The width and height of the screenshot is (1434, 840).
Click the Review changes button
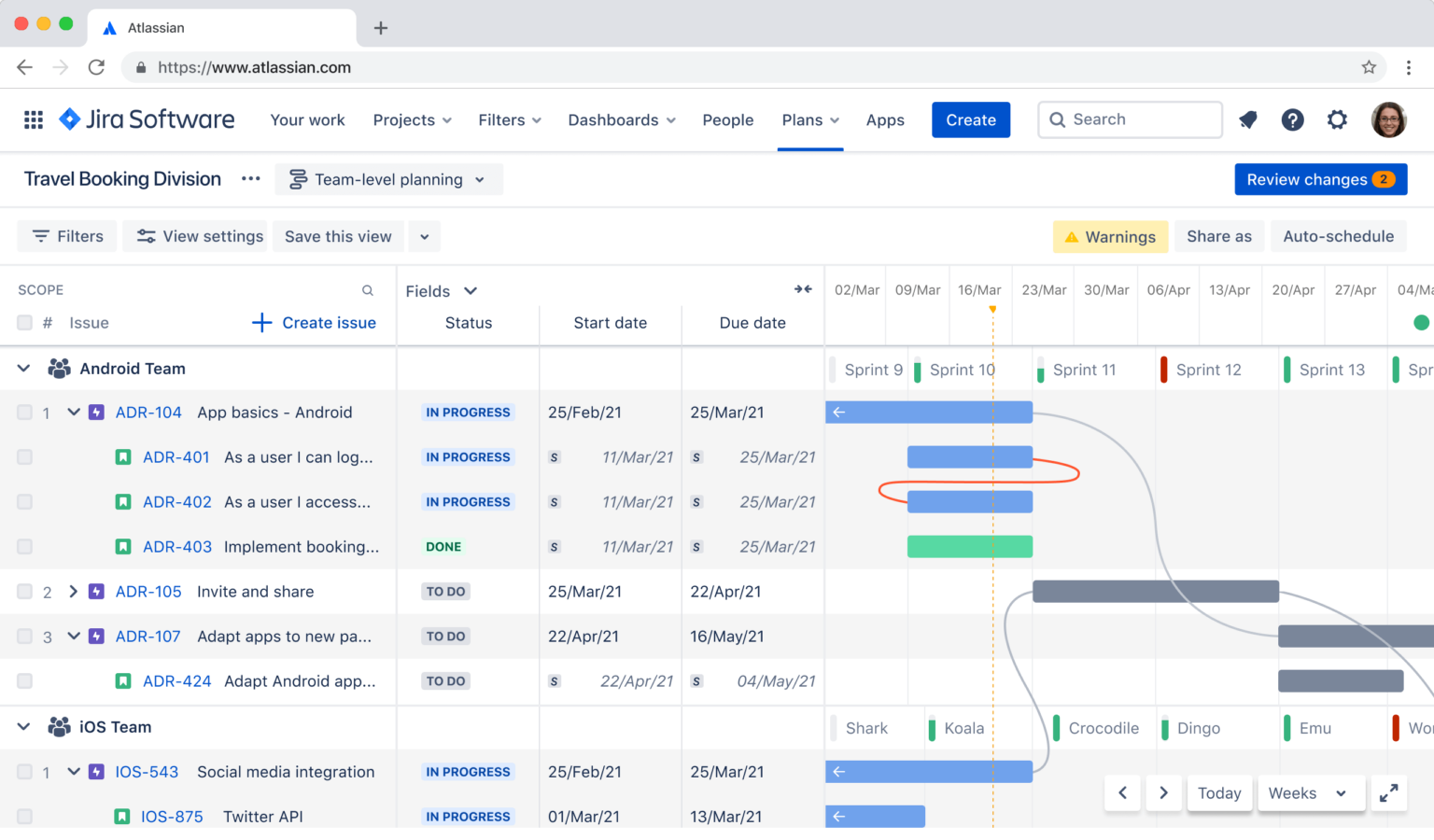point(1320,179)
